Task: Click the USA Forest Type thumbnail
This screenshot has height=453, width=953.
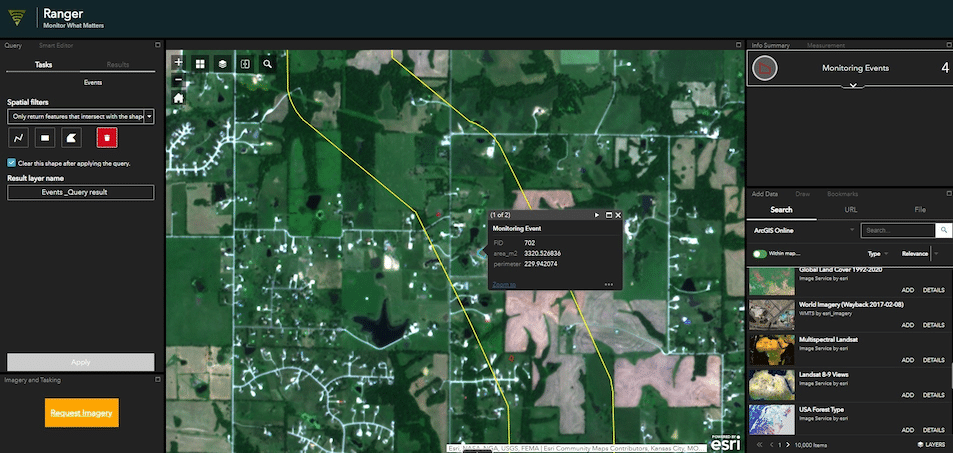Action: tap(771, 420)
